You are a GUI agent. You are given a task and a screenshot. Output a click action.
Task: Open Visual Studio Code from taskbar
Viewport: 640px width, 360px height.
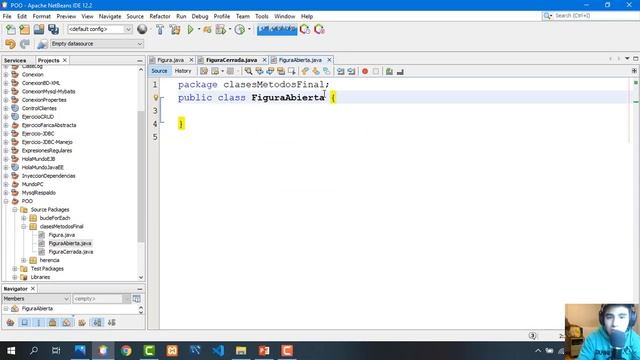pyautogui.click(x=218, y=351)
